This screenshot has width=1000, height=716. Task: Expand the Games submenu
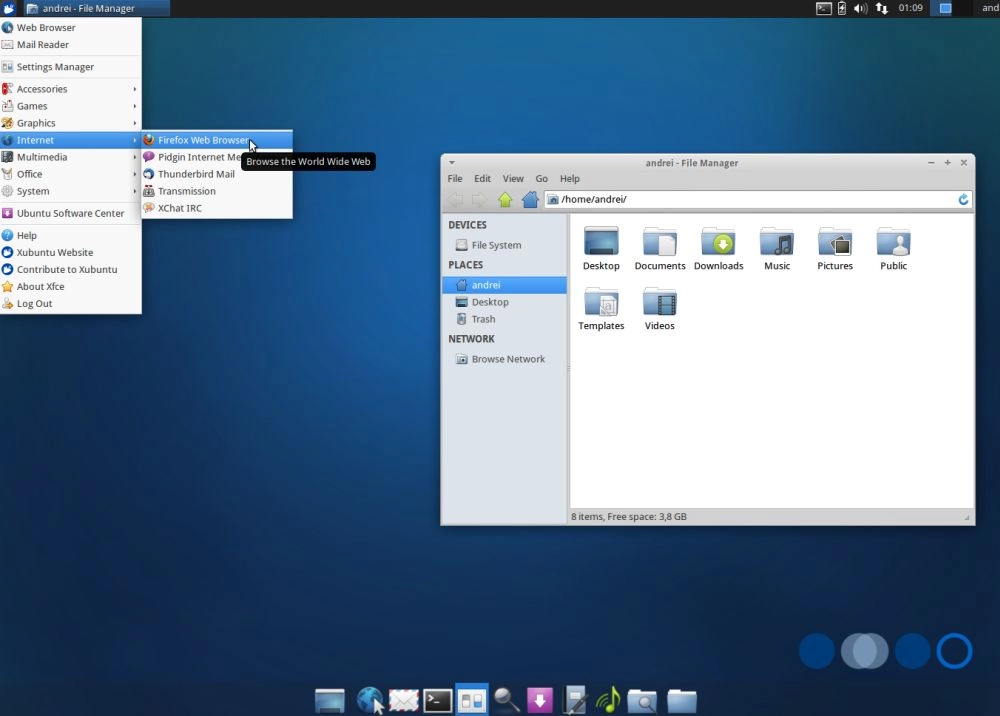(x=70, y=106)
